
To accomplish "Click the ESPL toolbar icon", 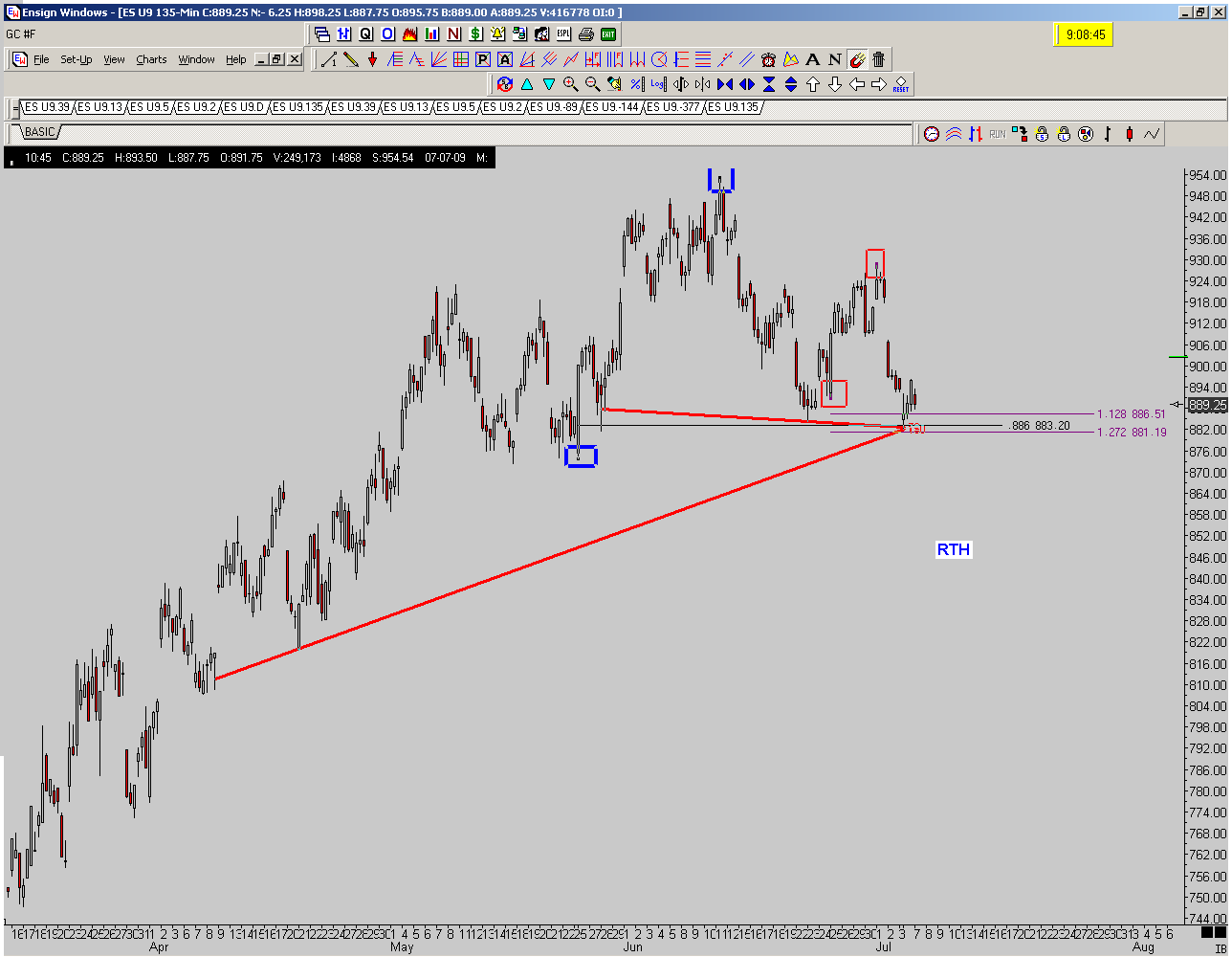I will click(563, 33).
